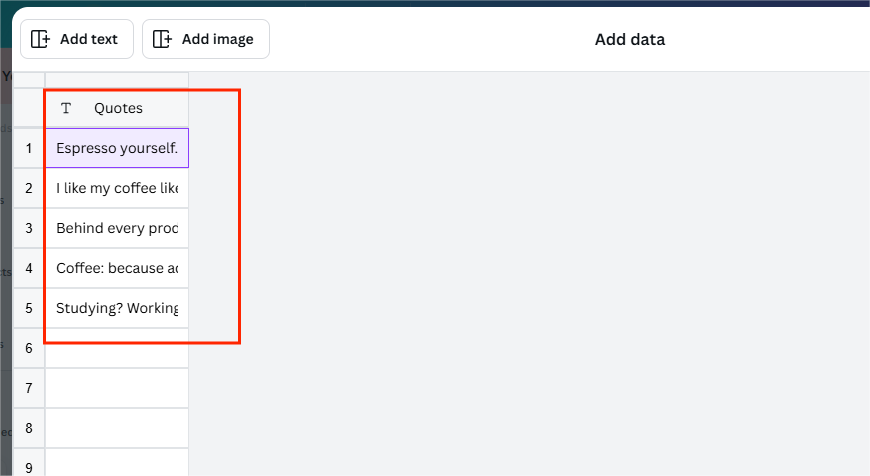Image resolution: width=870 pixels, height=476 pixels.
Task: Click row number 1 header
Action: 29,148
